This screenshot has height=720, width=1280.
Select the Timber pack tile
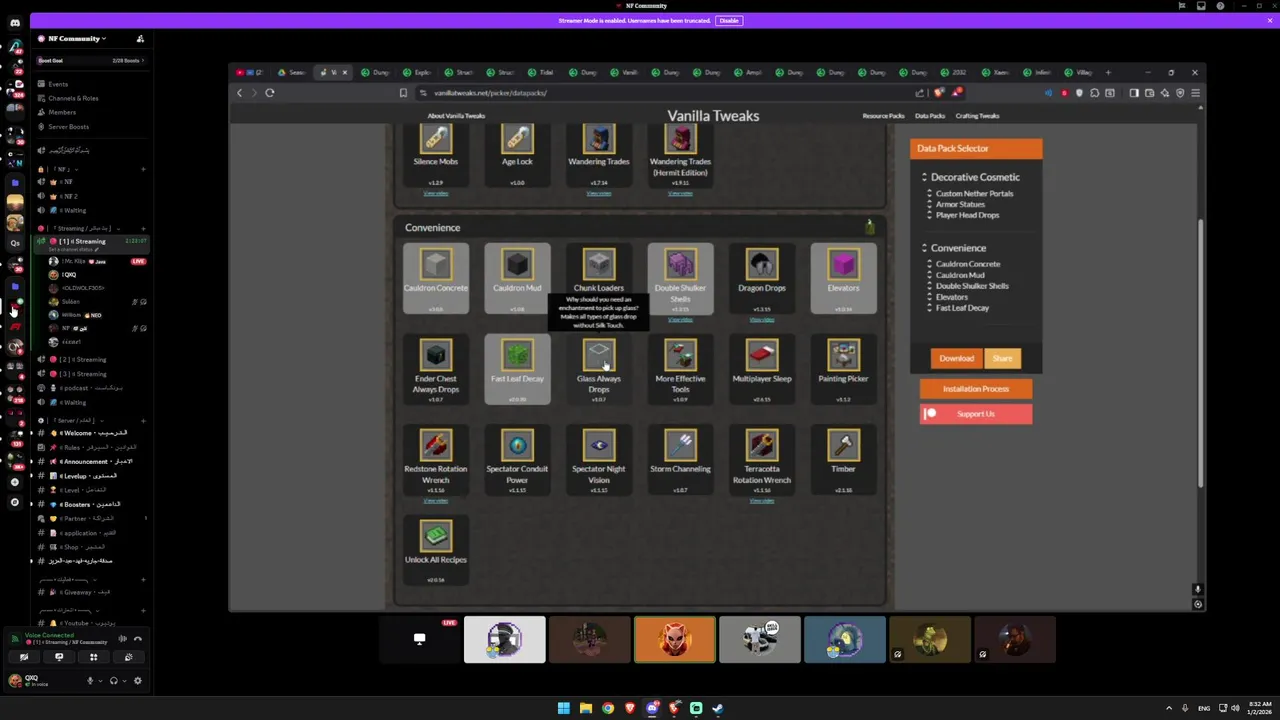point(843,460)
